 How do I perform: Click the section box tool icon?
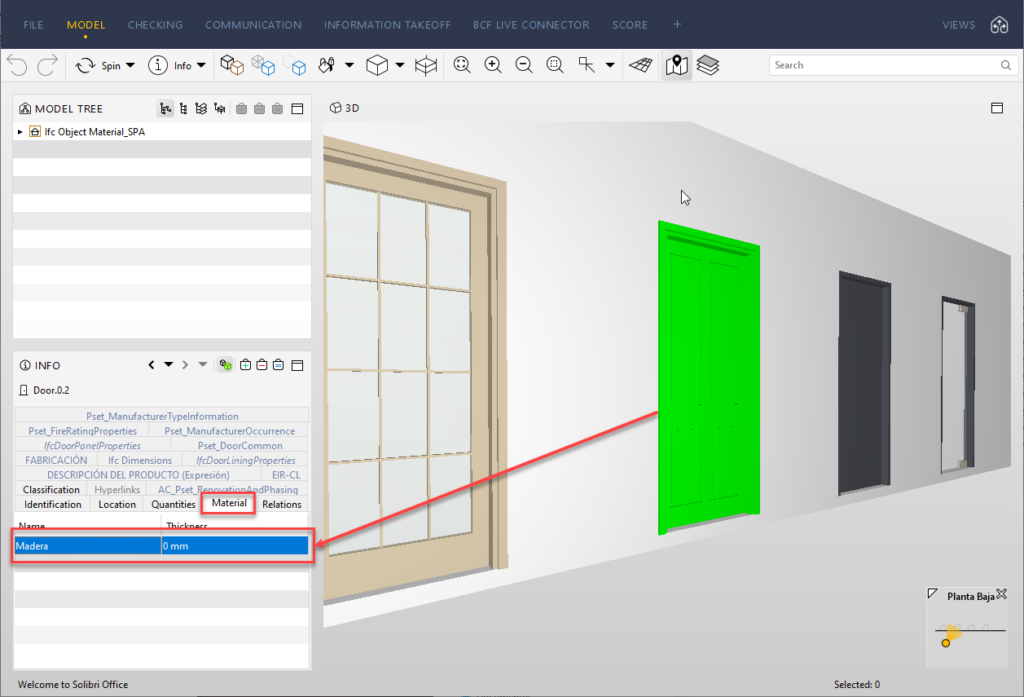click(426, 66)
